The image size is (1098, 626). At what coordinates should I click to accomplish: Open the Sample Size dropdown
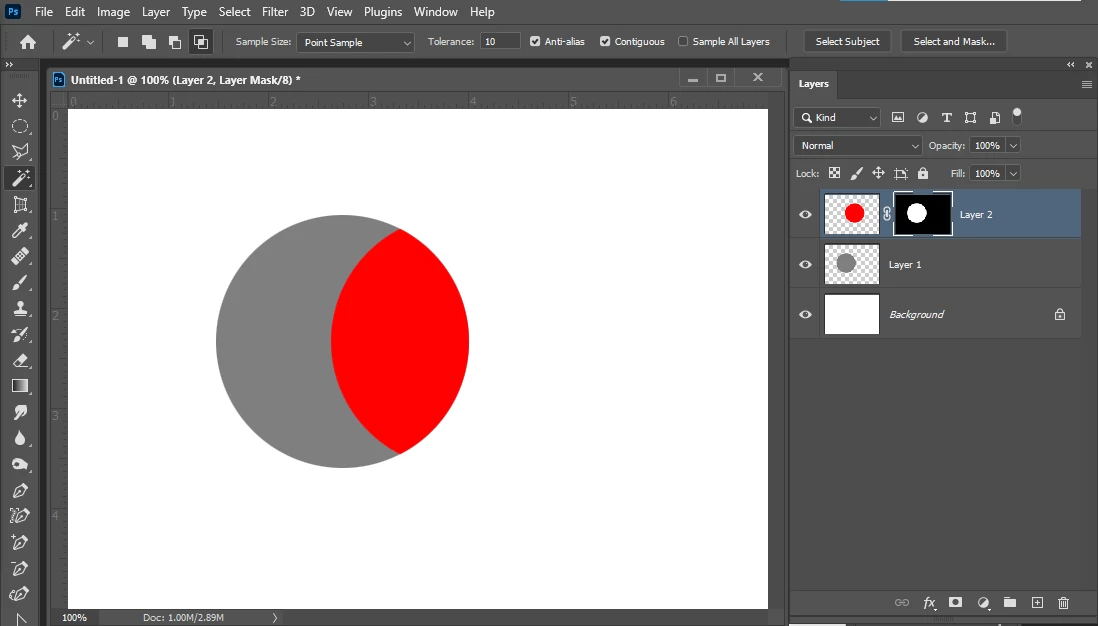pyautogui.click(x=355, y=42)
